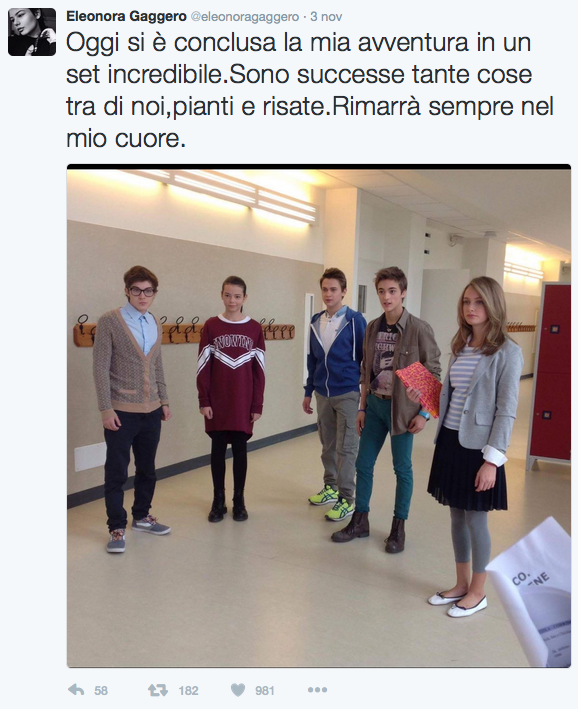Retweet this post using the retweet icon
Screen dimensions: 578x709
coord(158,690)
